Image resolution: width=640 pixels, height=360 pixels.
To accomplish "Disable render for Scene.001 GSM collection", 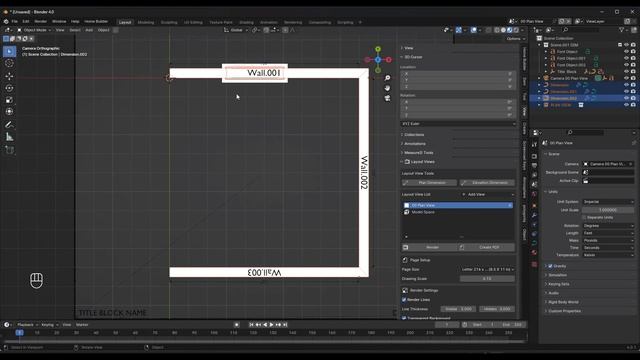I will [633, 45].
